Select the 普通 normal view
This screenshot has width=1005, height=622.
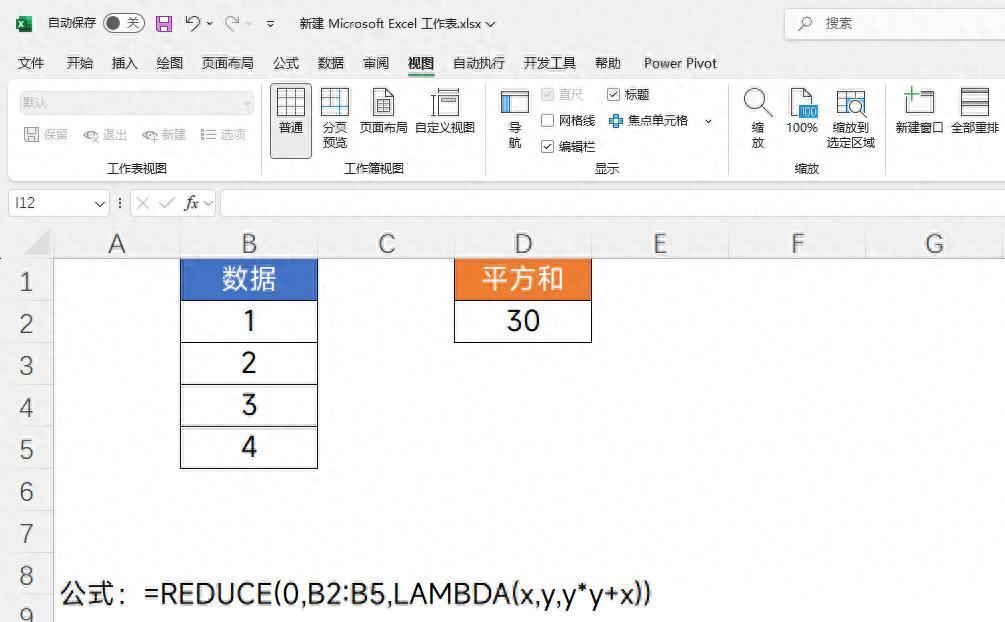point(291,120)
